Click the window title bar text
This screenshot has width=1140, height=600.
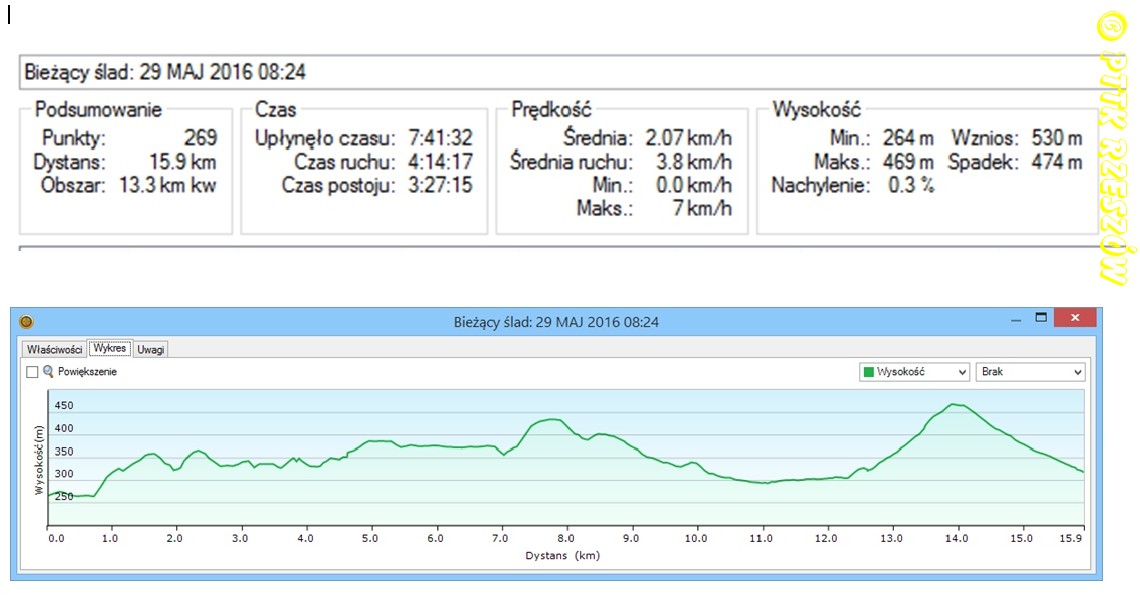coord(555,321)
